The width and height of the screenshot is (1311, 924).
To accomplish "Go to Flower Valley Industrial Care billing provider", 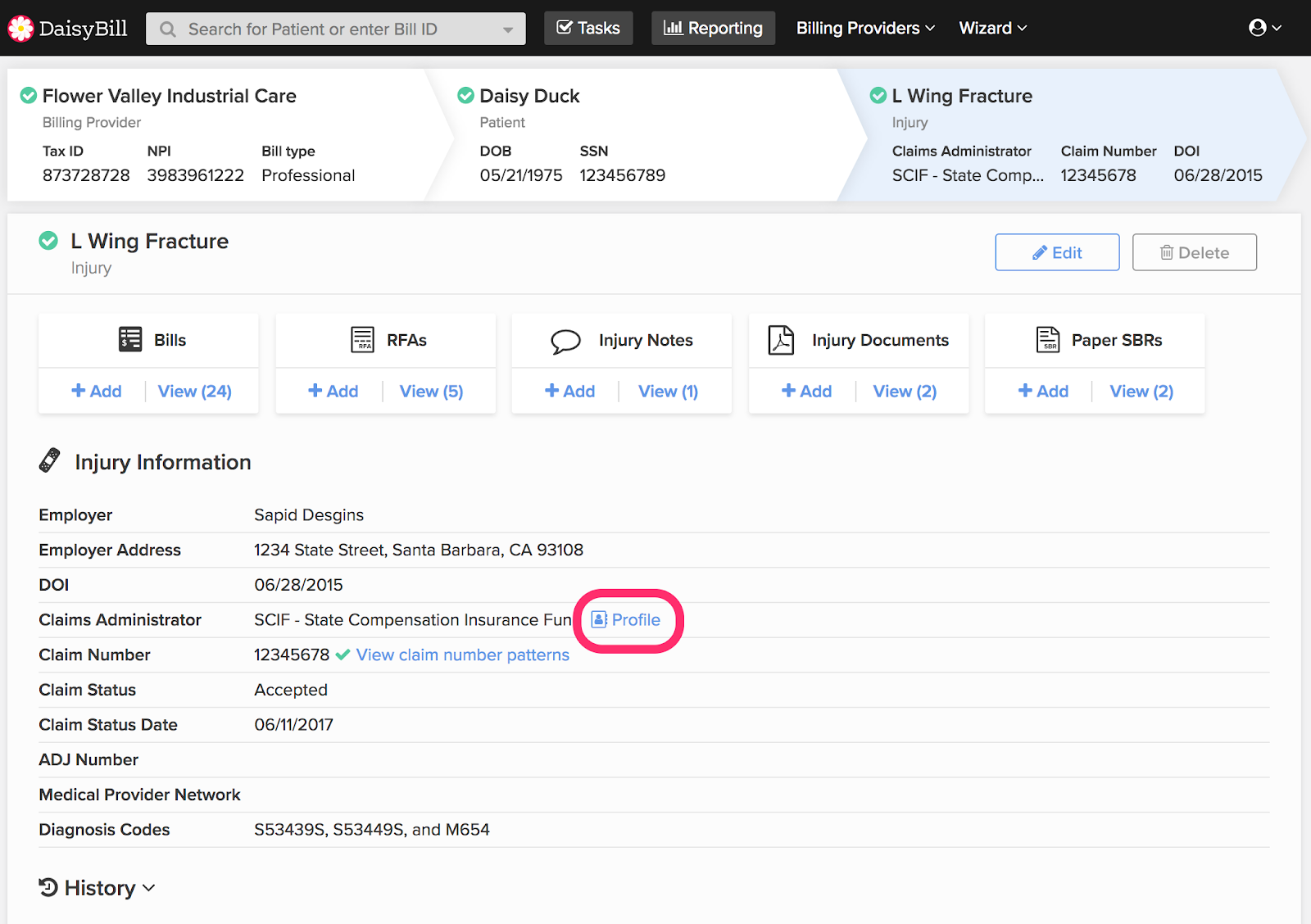I will coord(170,96).
